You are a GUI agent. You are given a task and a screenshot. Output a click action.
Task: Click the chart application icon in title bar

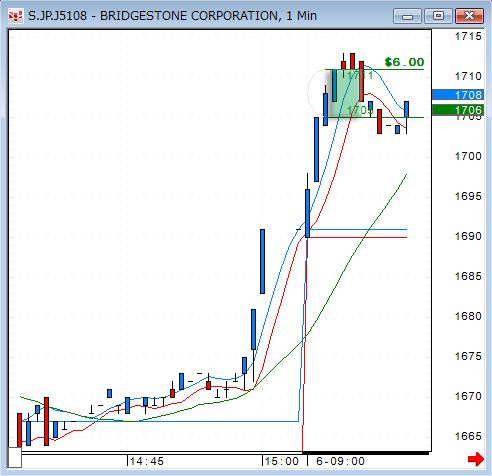[x=15, y=16]
